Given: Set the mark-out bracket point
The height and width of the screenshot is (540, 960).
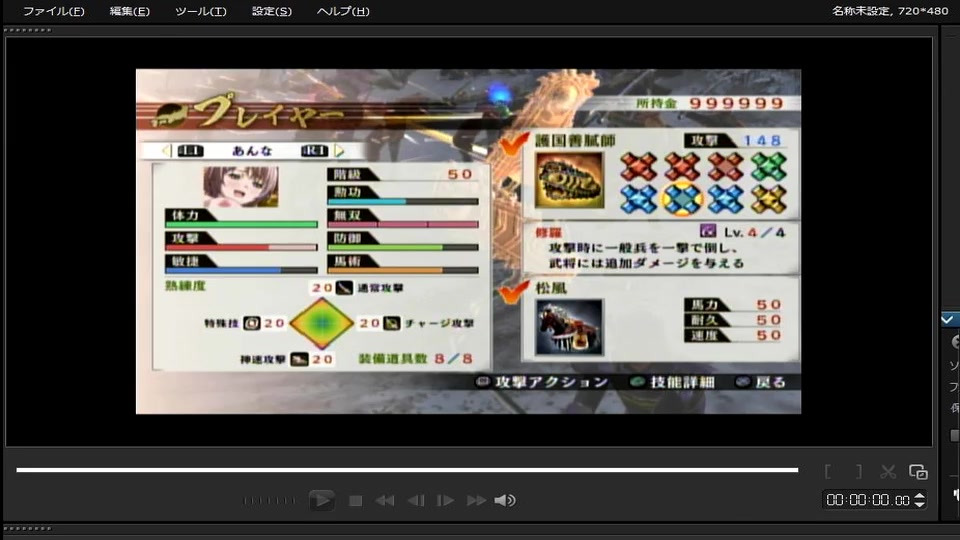Looking at the screenshot, I should click(858, 471).
